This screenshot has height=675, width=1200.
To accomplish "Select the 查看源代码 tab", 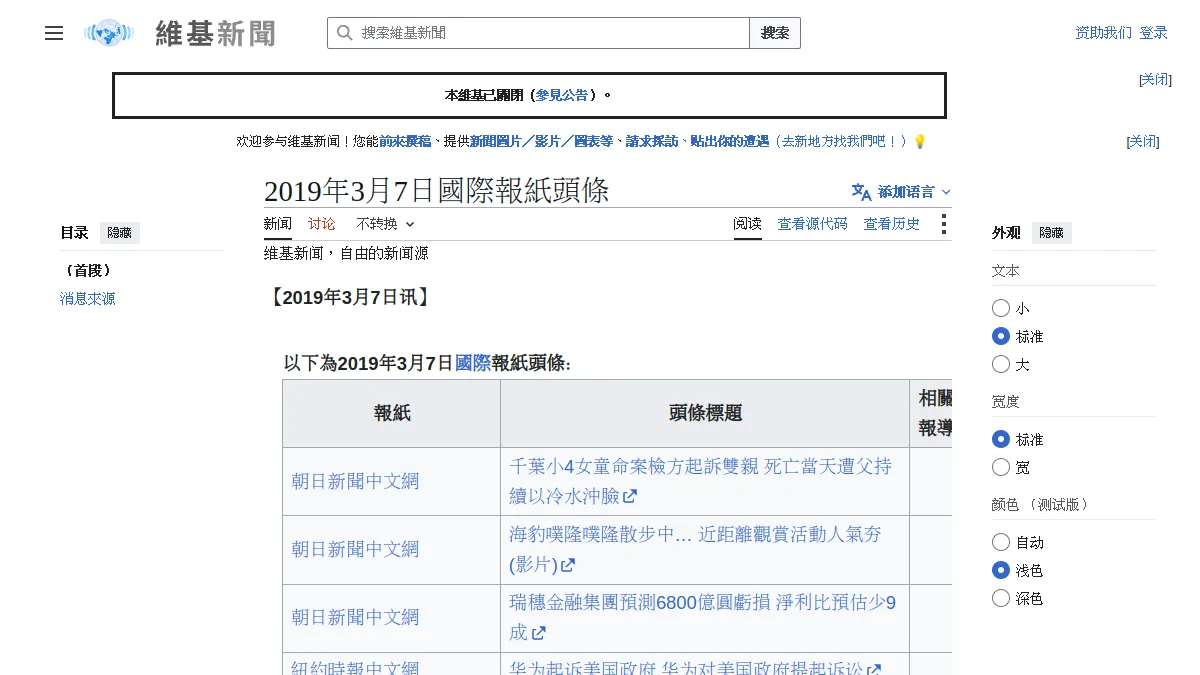I will (x=813, y=224).
